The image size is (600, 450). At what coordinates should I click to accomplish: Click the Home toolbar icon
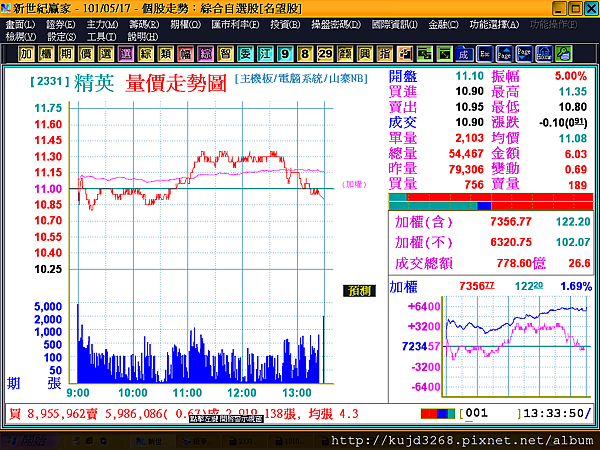(544, 54)
